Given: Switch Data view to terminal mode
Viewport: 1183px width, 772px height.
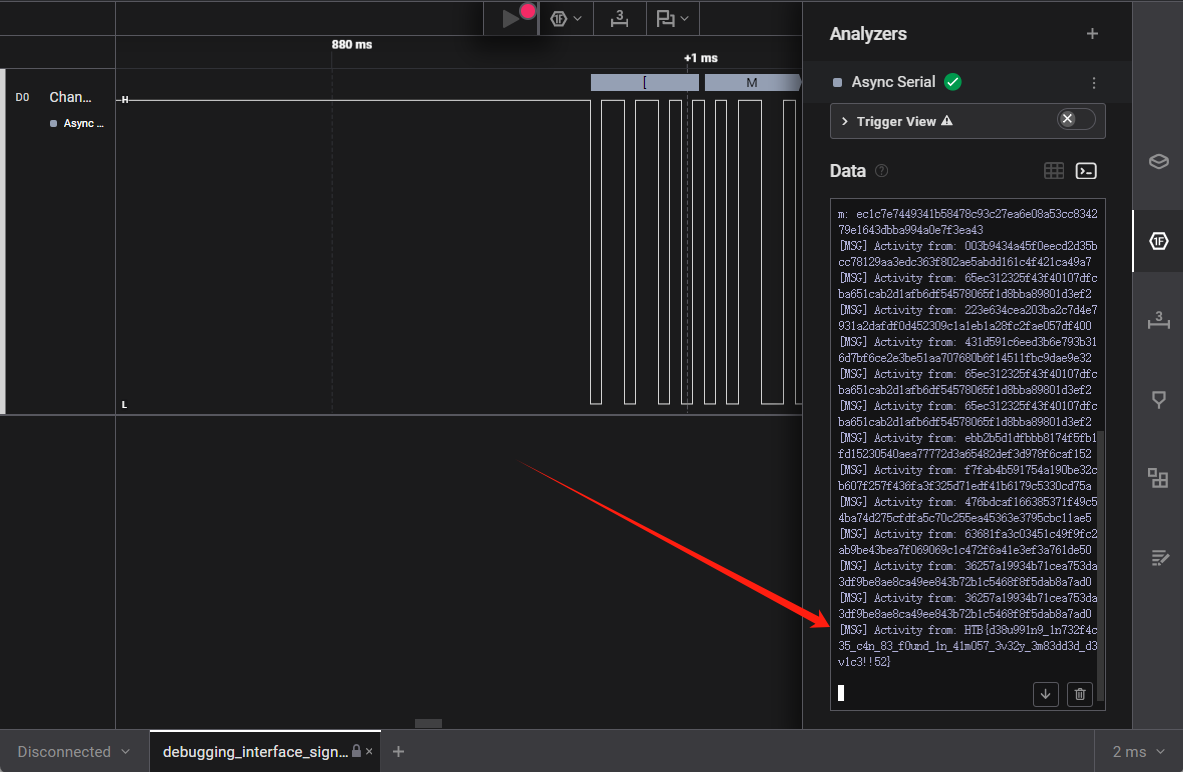Looking at the screenshot, I should [x=1086, y=171].
